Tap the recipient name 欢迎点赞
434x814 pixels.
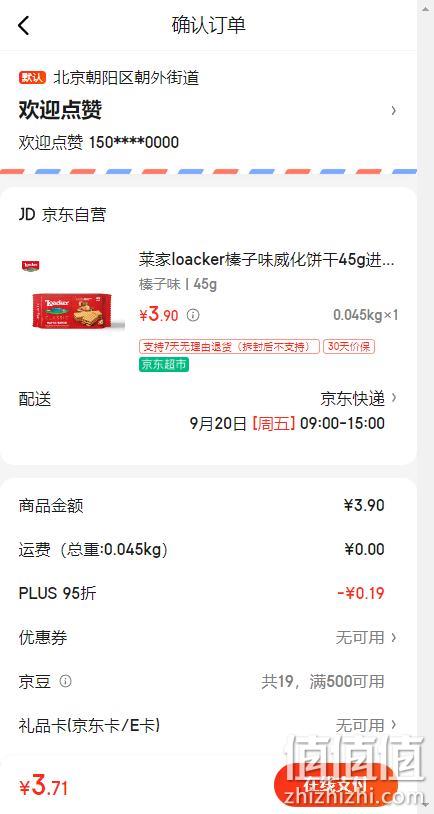tap(60, 110)
